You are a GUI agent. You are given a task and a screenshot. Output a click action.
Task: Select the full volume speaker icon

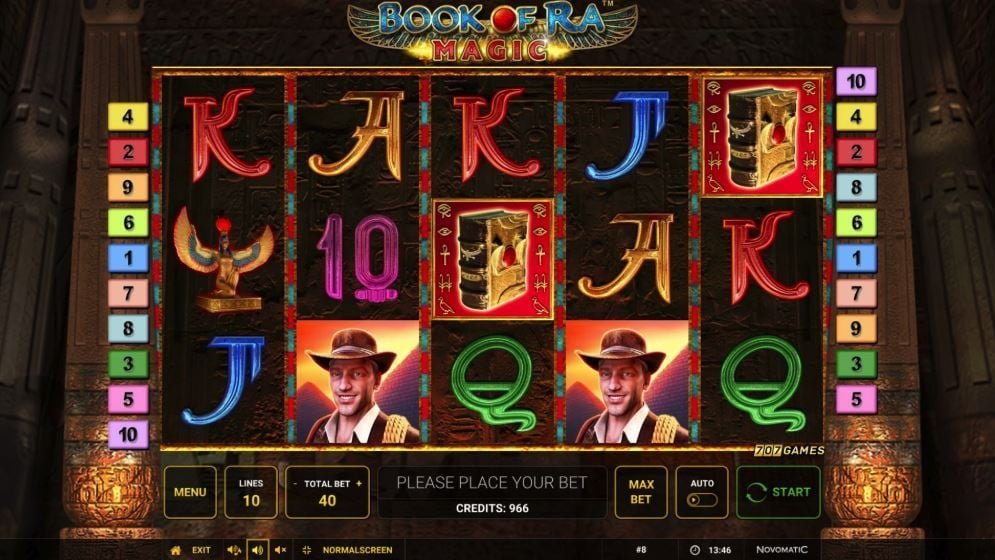(257, 550)
